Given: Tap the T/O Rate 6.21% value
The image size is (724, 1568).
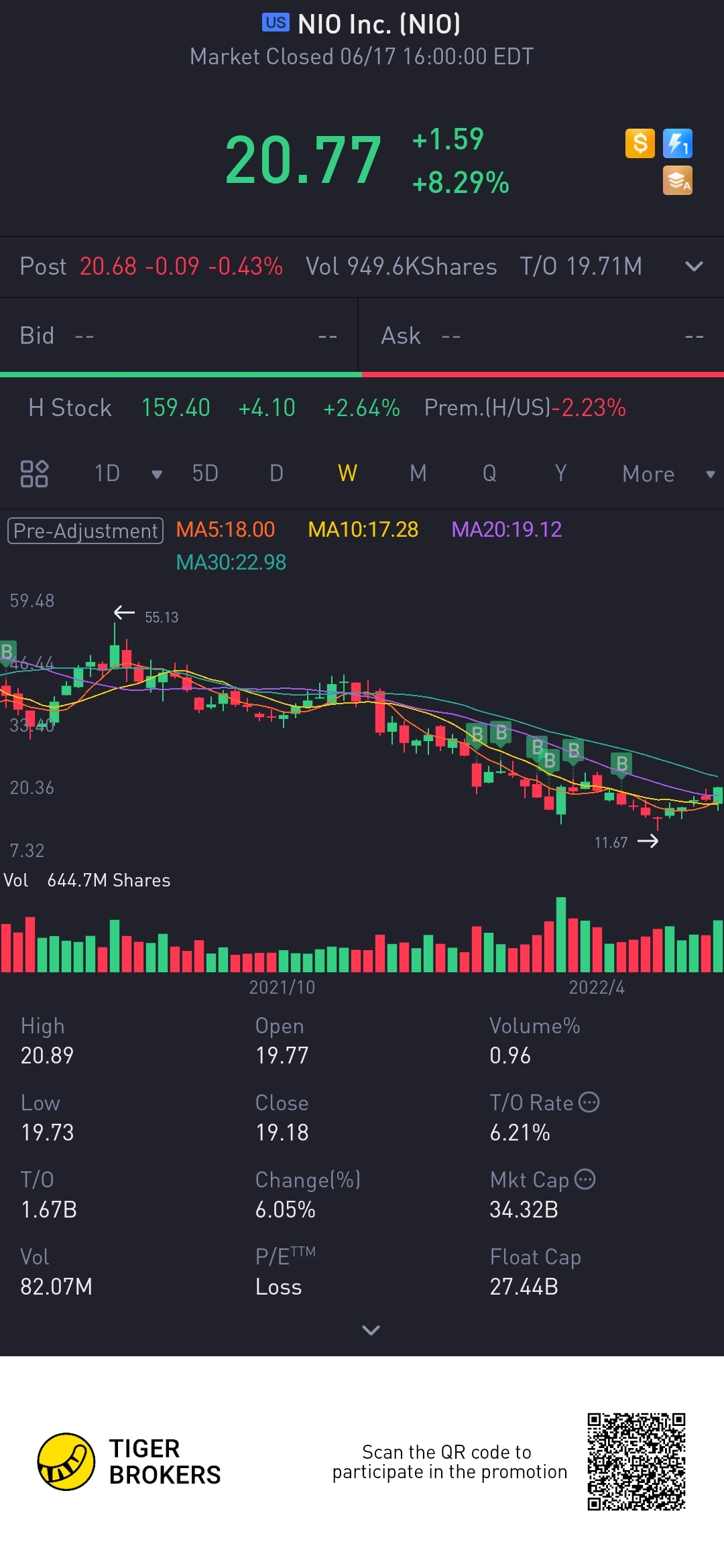Looking at the screenshot, I should pos(520,1132).
